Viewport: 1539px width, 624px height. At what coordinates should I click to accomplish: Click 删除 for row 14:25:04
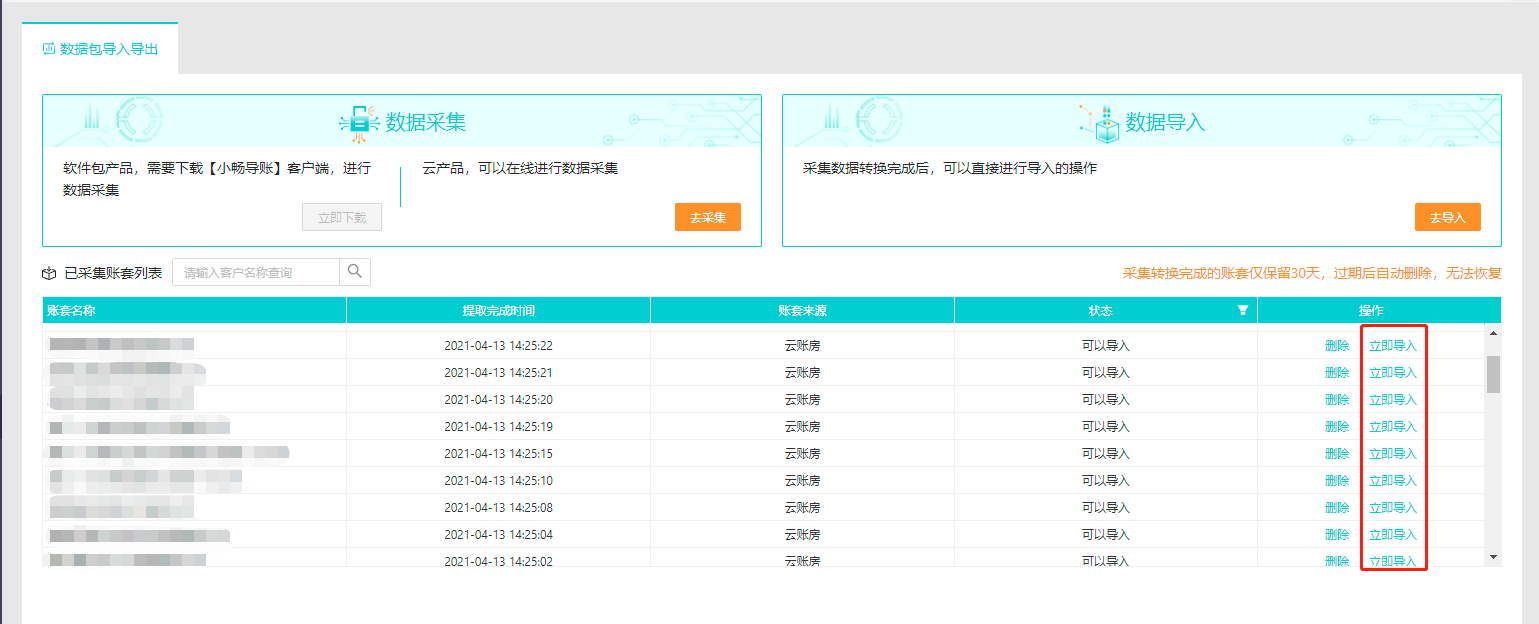[x=1337, y=535]
